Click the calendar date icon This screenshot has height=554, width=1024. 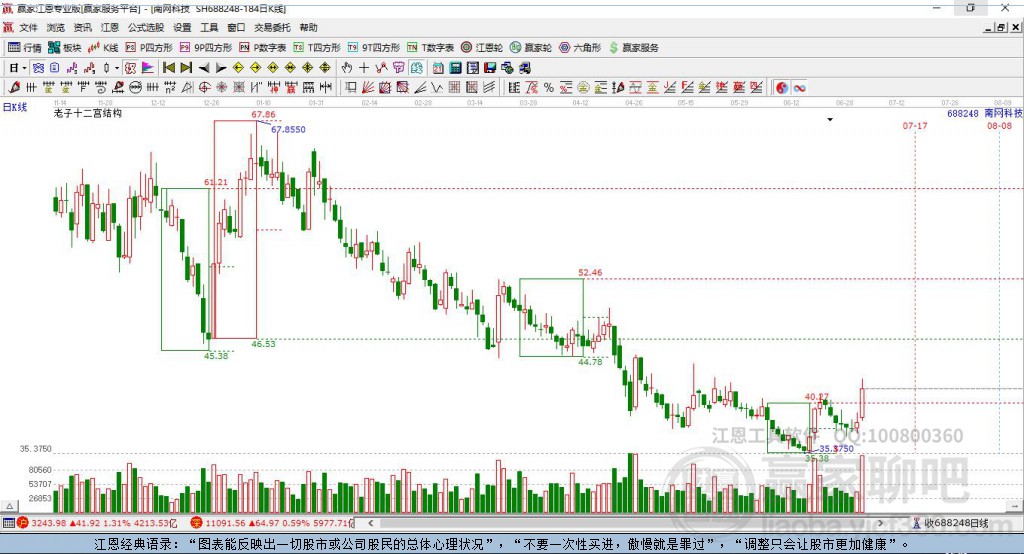[438, 68]
